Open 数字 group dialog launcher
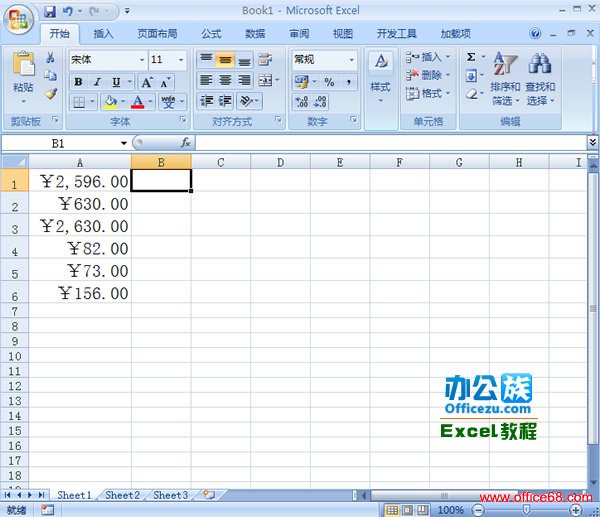Screen dimensions: 600x517 click(354, 120)
